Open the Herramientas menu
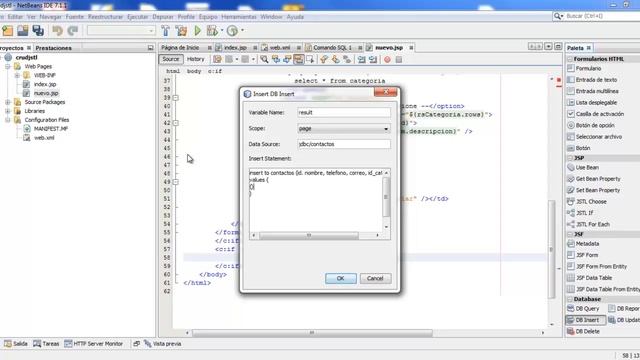The width and height of the screenshot is (640, 360). 239,17
